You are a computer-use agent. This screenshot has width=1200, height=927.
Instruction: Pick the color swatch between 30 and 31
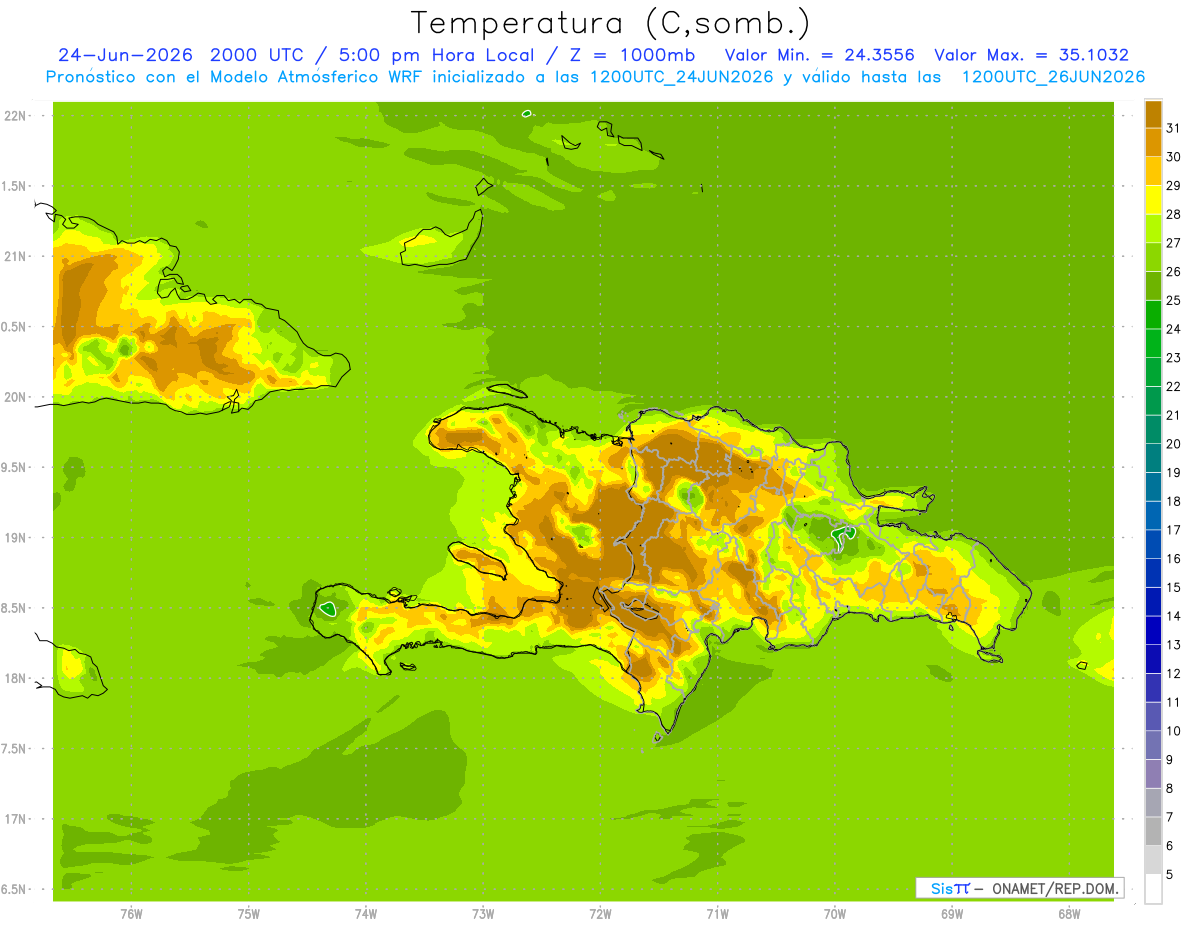click(x=1153, y=142)
